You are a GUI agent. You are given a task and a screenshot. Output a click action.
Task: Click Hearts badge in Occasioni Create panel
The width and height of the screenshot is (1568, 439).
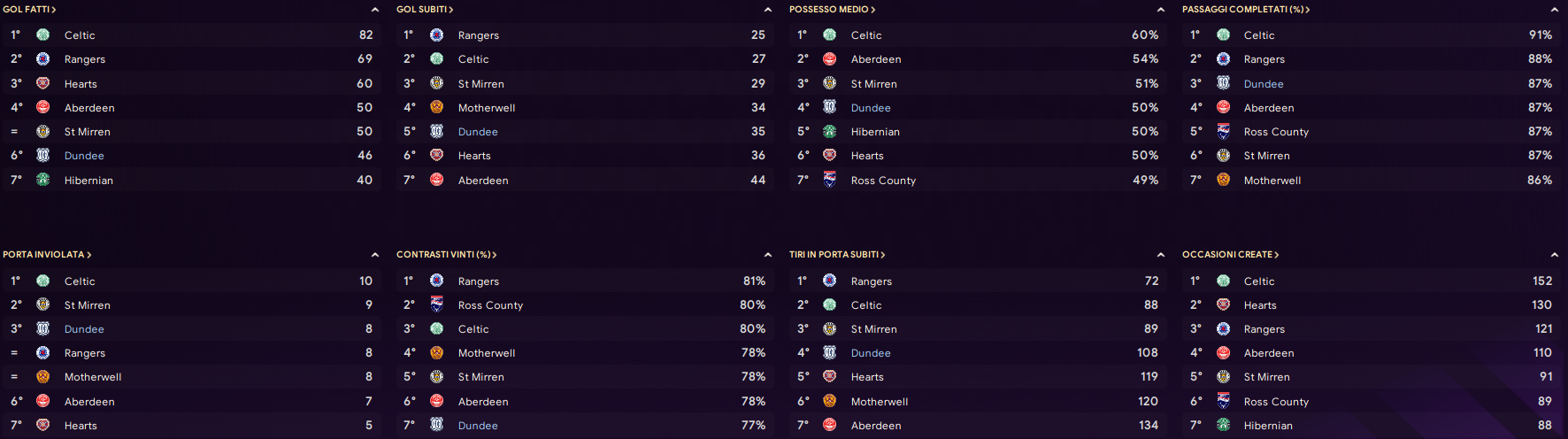[x=1223, y=304]
